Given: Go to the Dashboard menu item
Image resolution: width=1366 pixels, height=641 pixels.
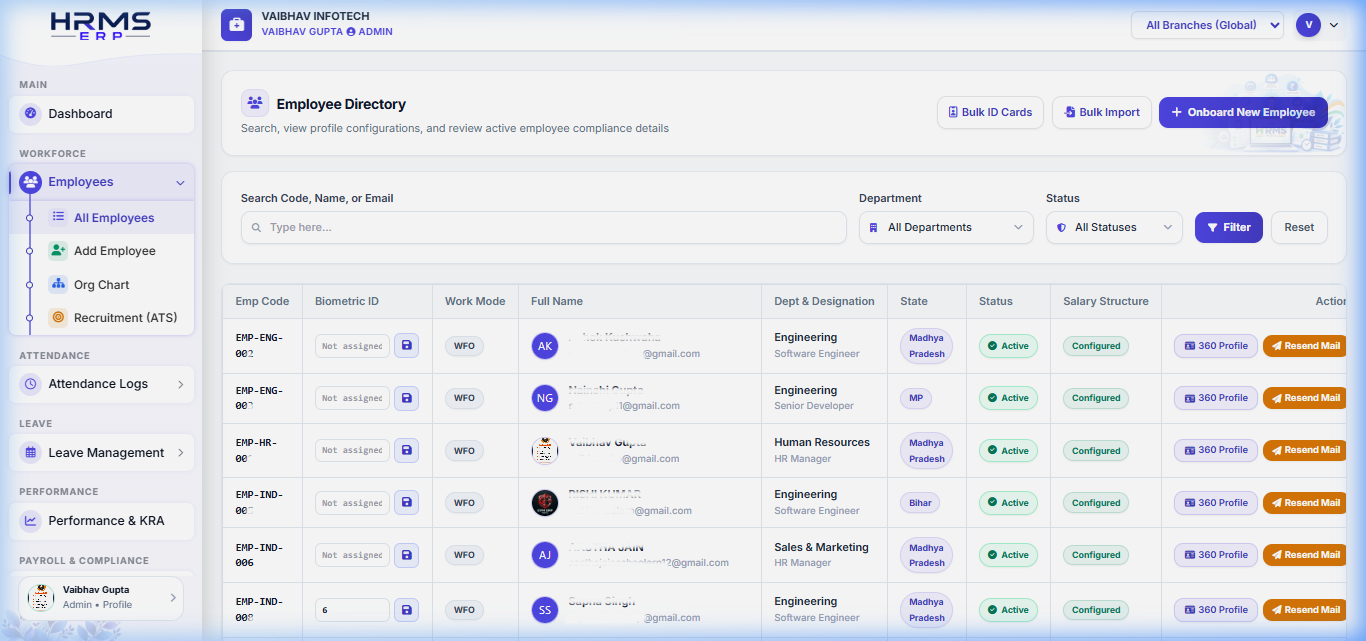Looking at the screenshot, I should (102, 114).
